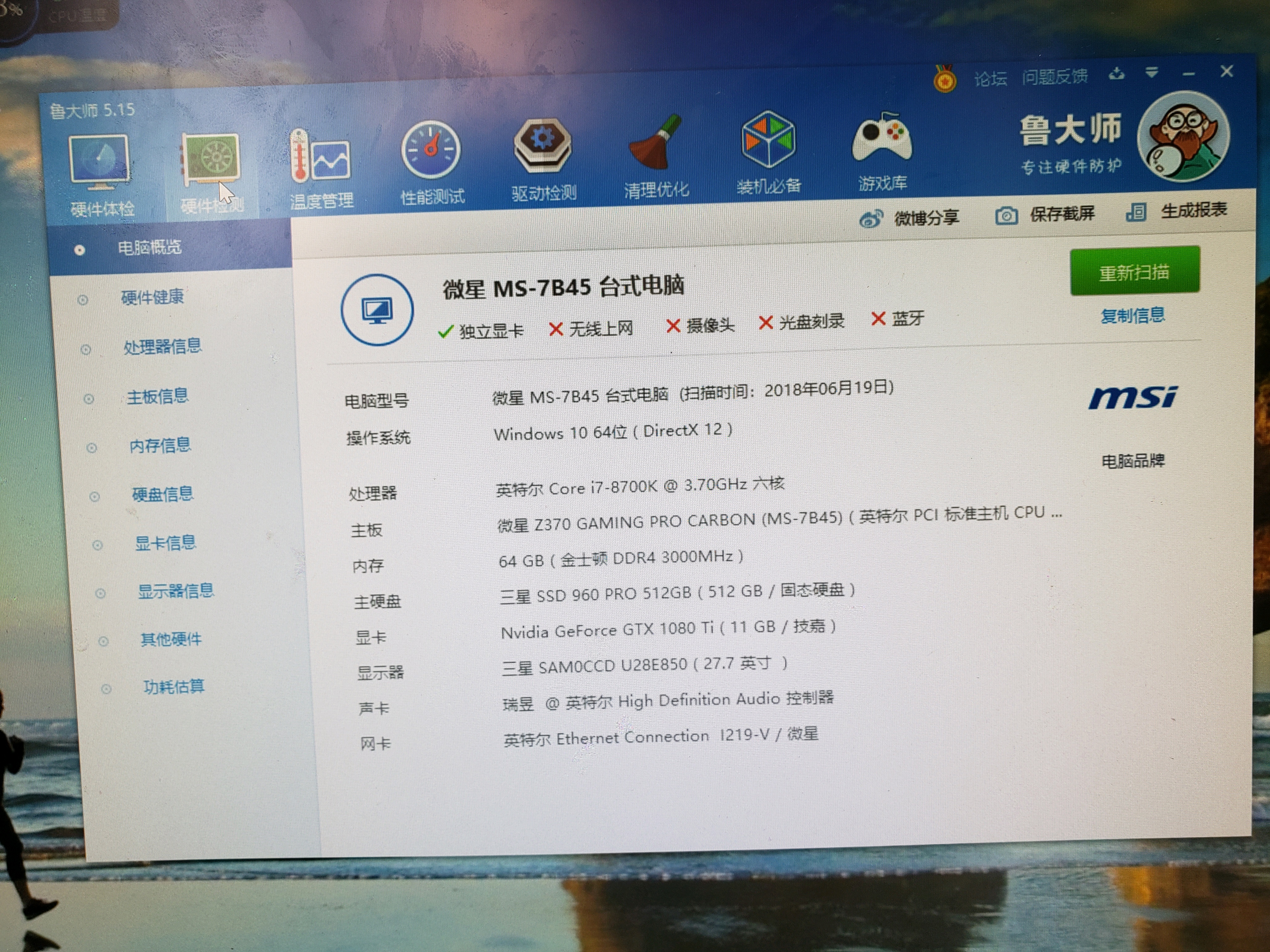This screenshot has height=952, width=1270.
Task: Open the title bar dropdown menu arrow
Action: pyautogui.click(x=1151, y=73)
